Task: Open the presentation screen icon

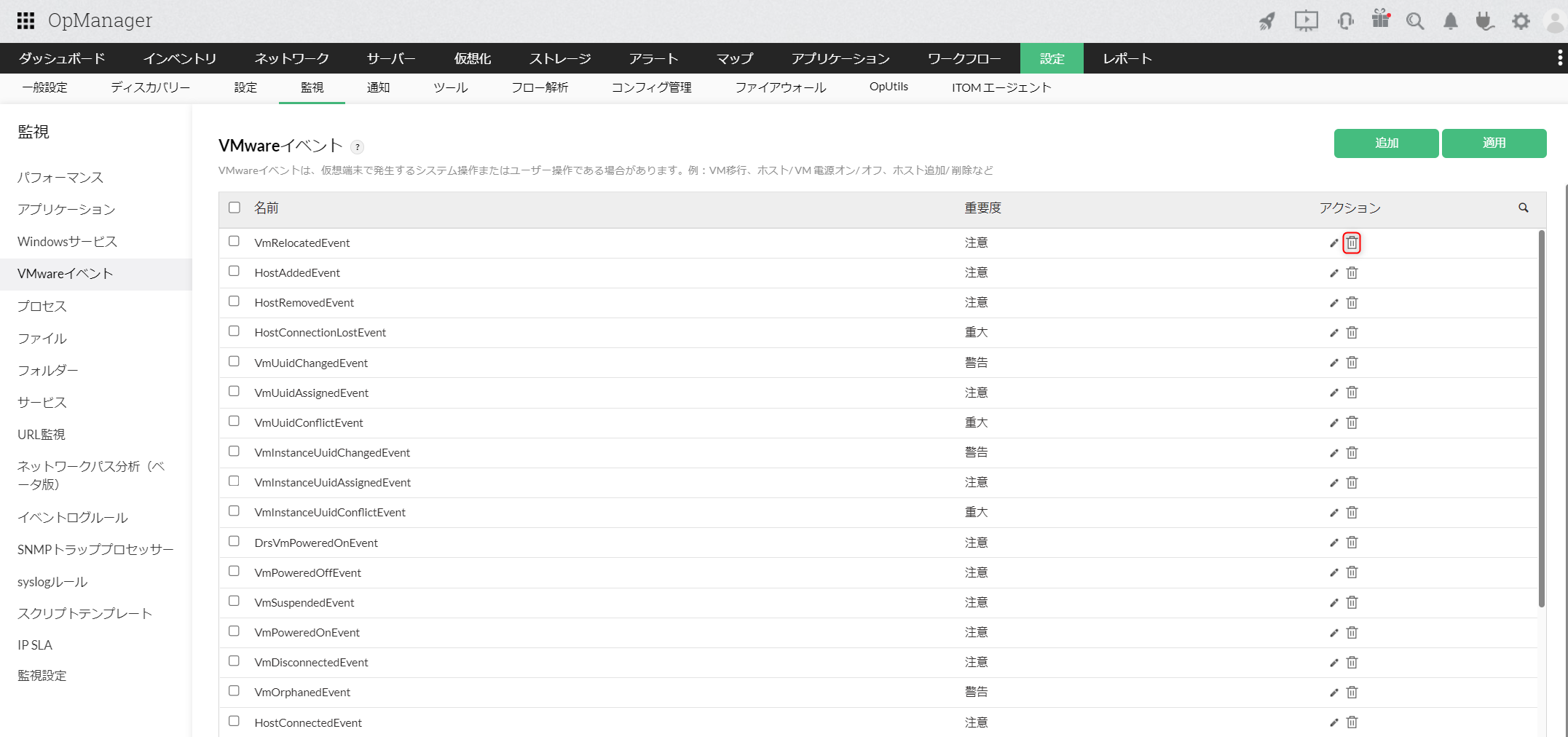Action: click(x=1306, y=20)
